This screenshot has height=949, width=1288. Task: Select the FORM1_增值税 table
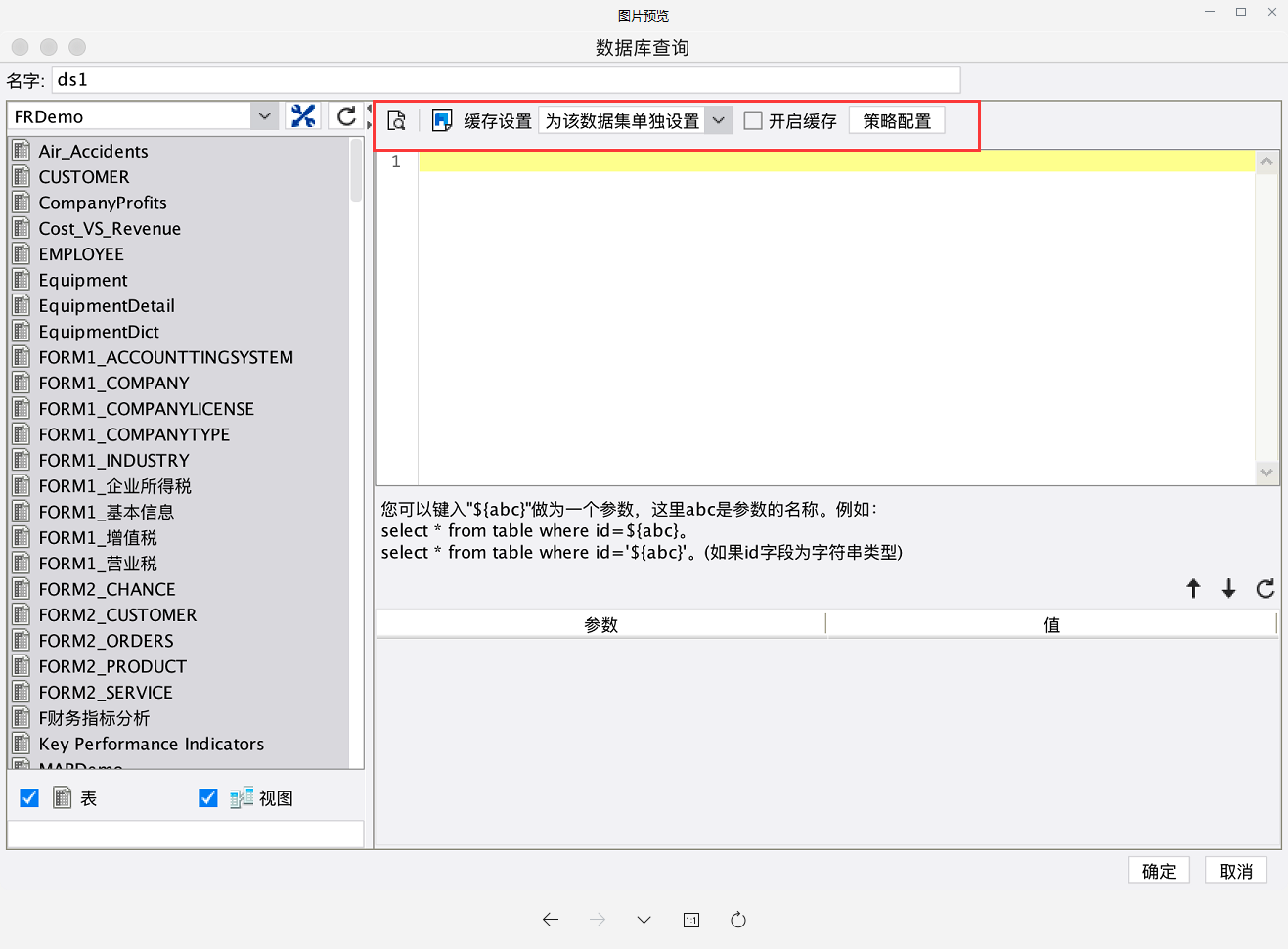pyautogui.click(x=98, y=537)
